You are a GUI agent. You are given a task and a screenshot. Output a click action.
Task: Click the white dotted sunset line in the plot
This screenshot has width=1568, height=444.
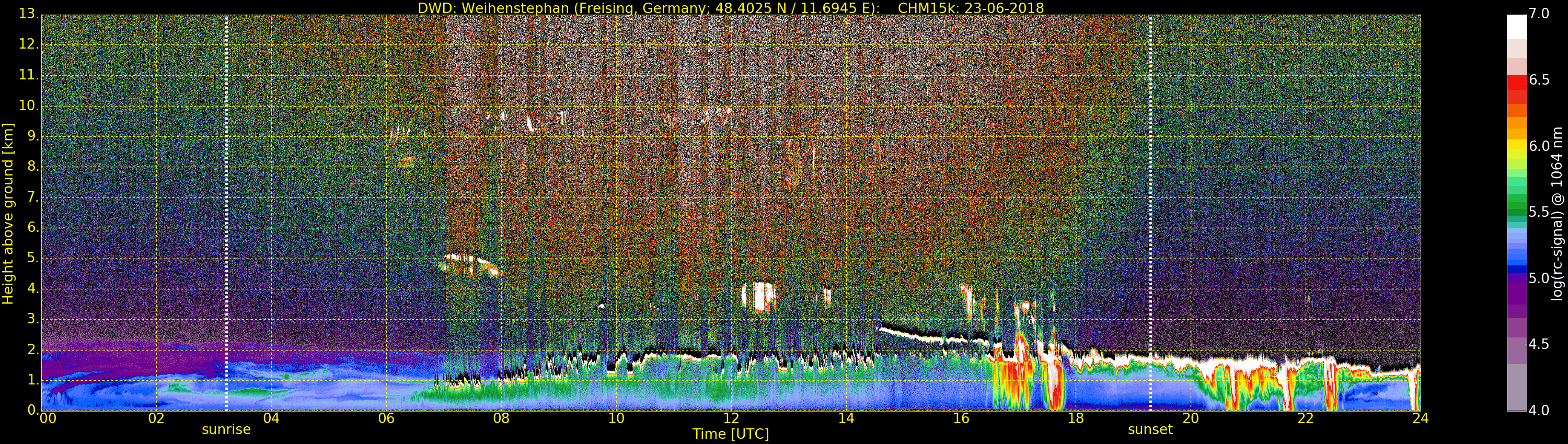click(1150, 213)
